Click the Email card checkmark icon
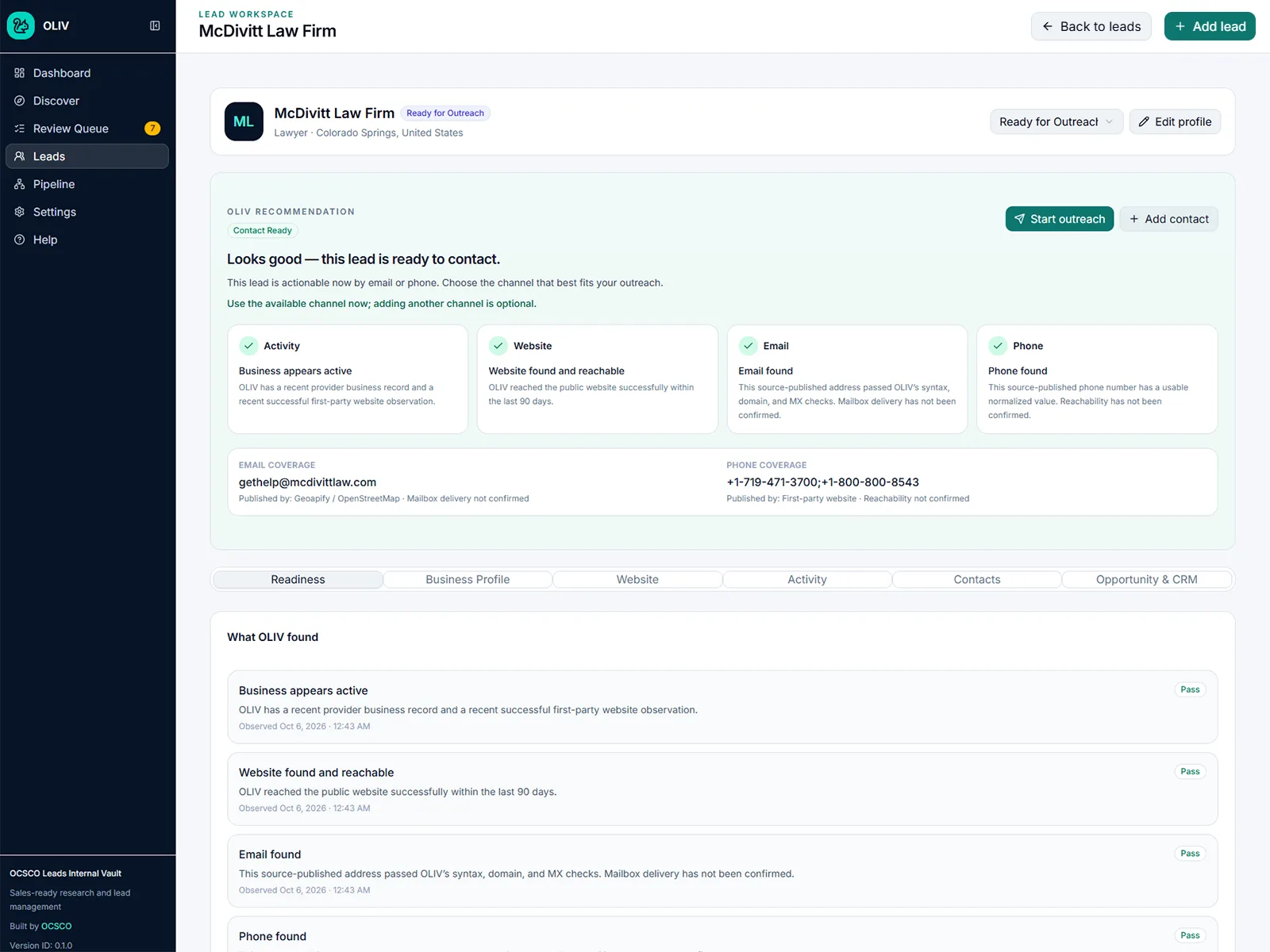The image size is (1270, 952). pyautogui.click(x=749, y=346)
